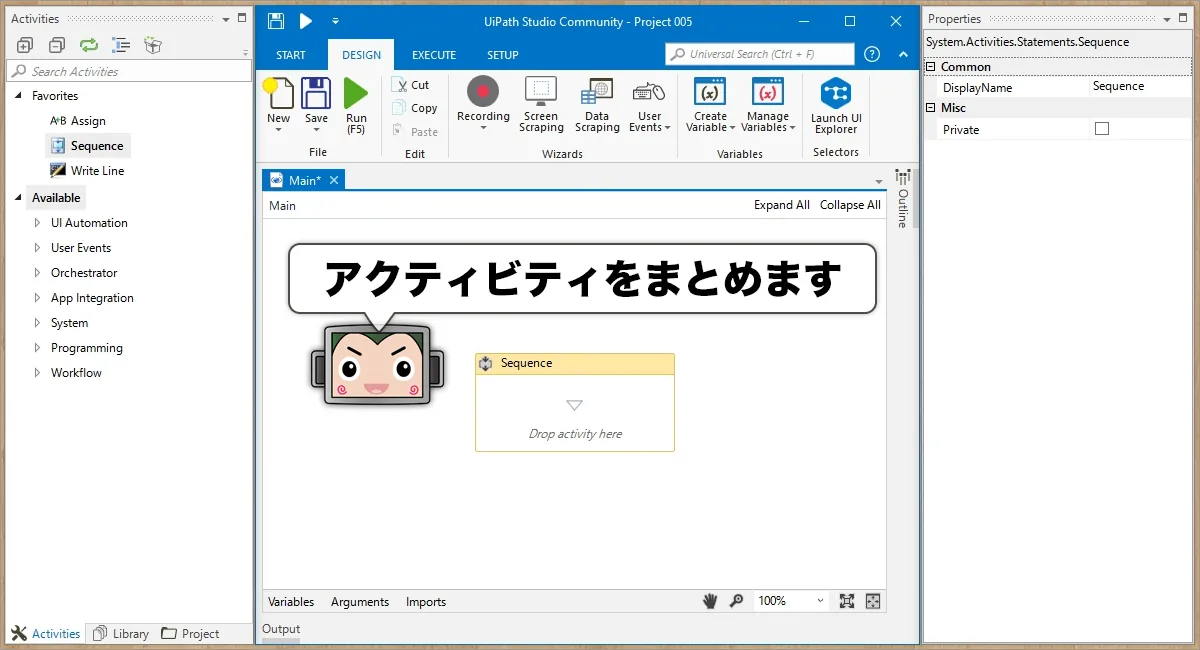Expand the Orchestrator category
Viewport: 1200px width, 650px height.
click(x=37, y=273)
